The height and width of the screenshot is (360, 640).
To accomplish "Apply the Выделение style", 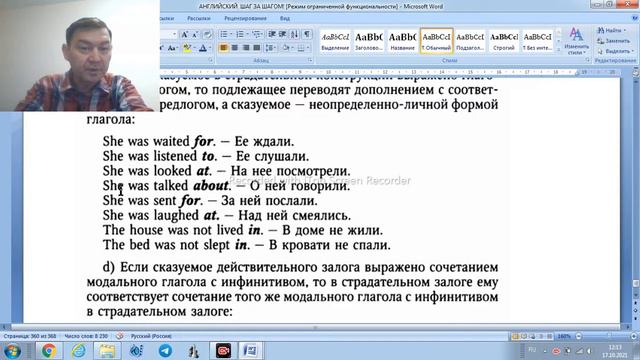I will [335, 41].
